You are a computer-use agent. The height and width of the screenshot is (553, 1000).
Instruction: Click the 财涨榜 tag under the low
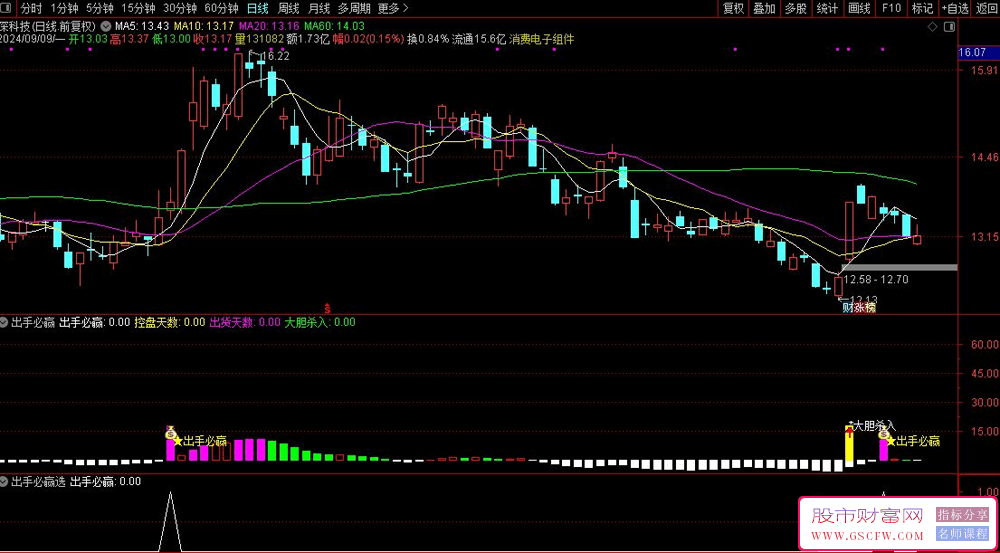click(859, 308)
